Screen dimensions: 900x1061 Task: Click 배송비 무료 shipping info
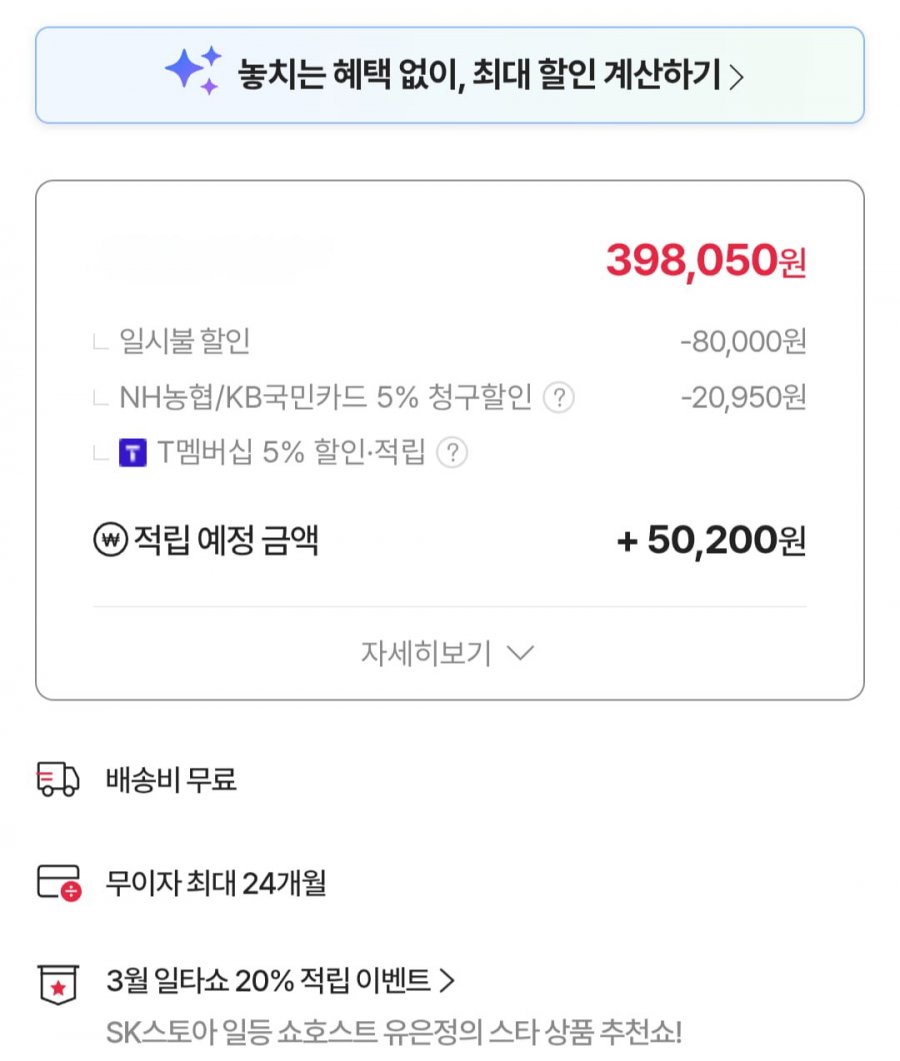(171, 780)
